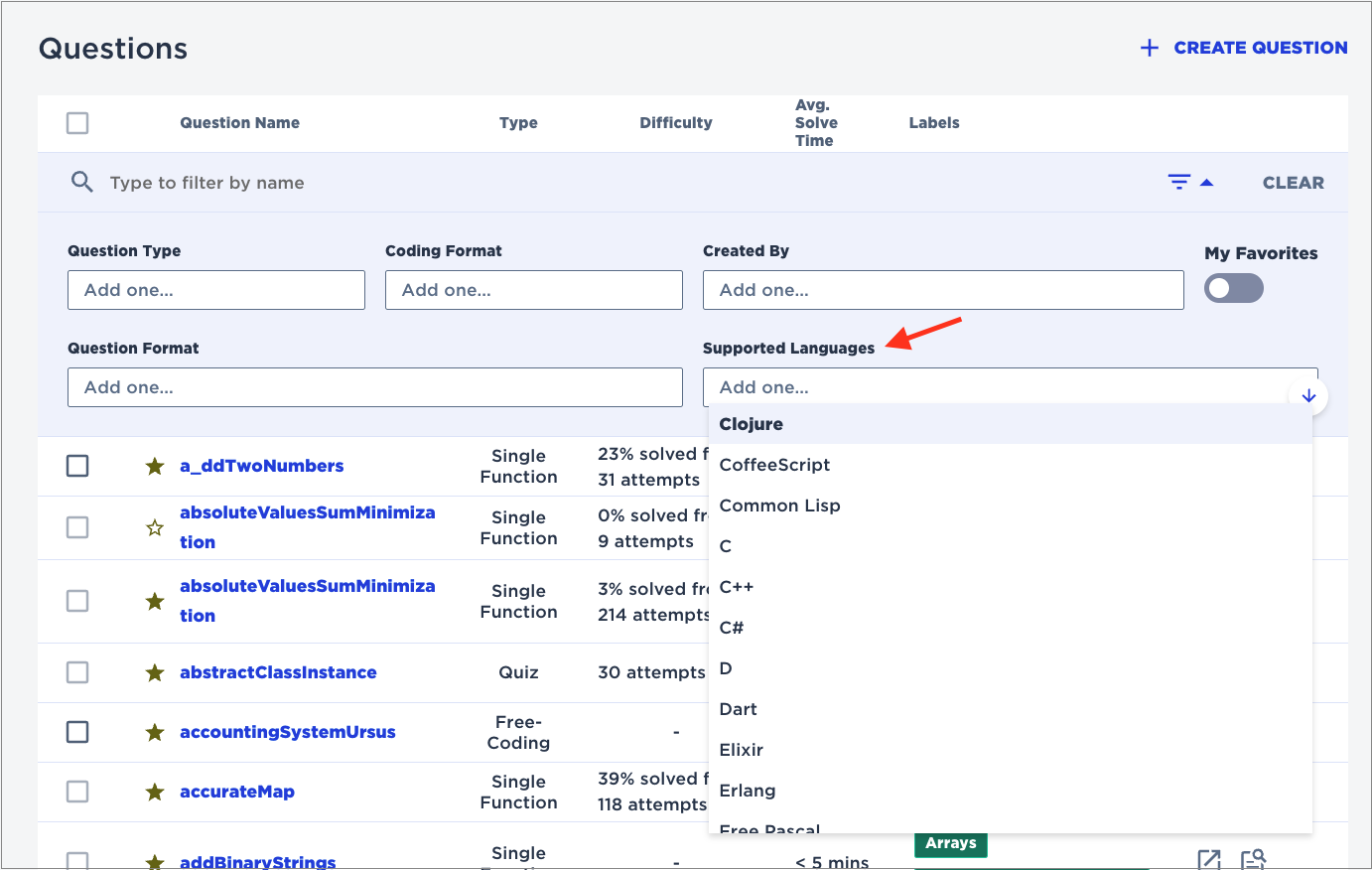
Task: Click the plus icon beside CREATE QUESTION
Action: point(1148,47)
